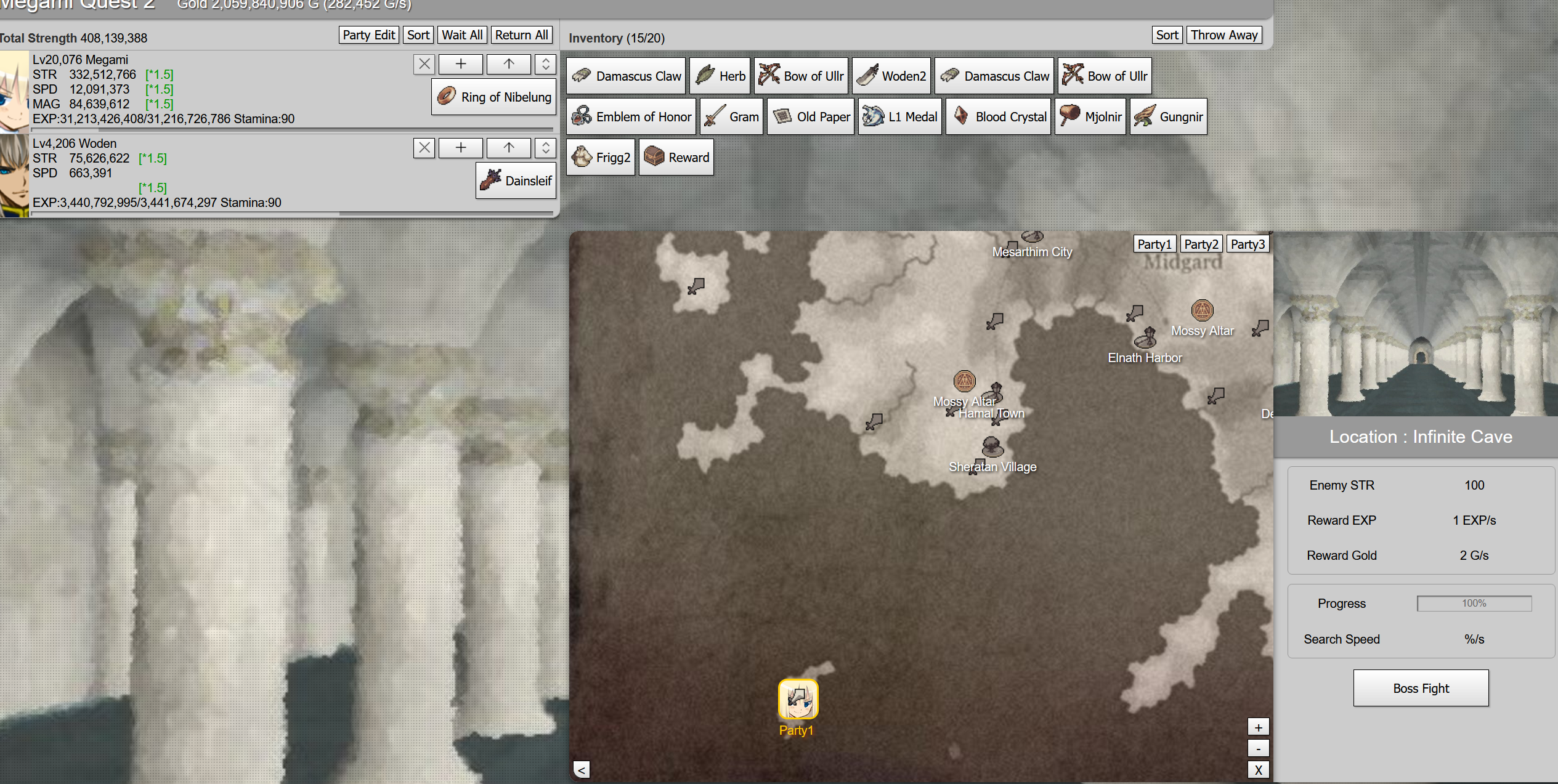Click the Reward chest item
1558x784 pixels.
tap(676, 158)
